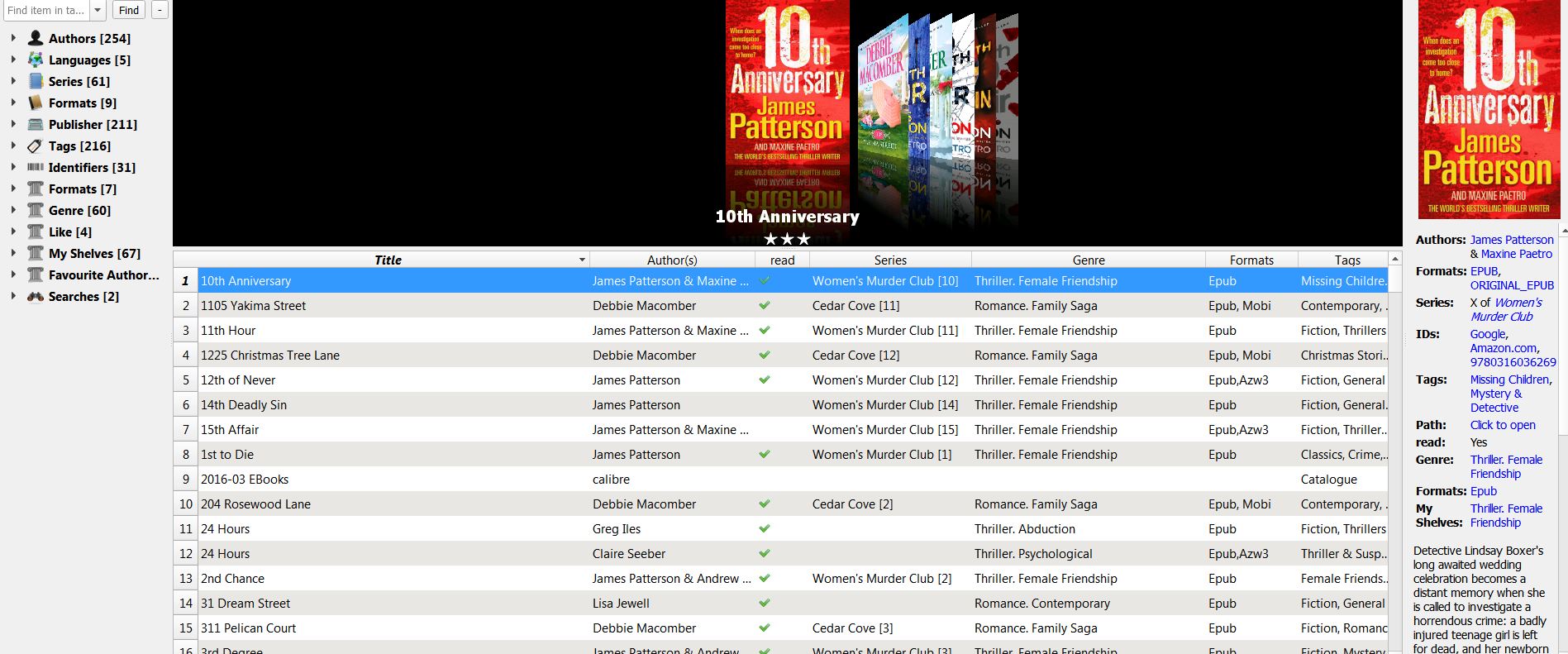Click the book icon beside Formats [9]
The image size is (1568, 654).
[x=36, y=103]
